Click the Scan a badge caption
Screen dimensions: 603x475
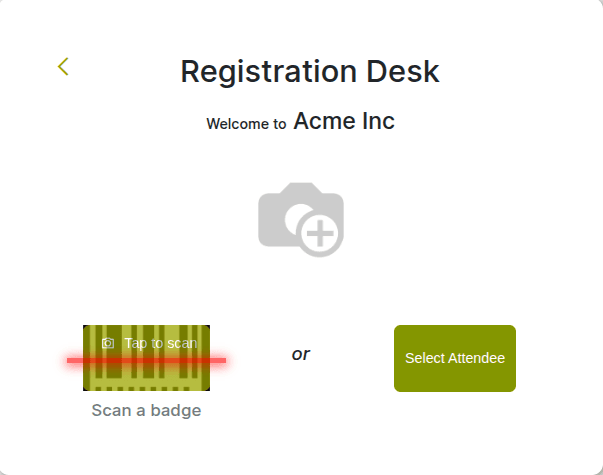pos(147,410)
